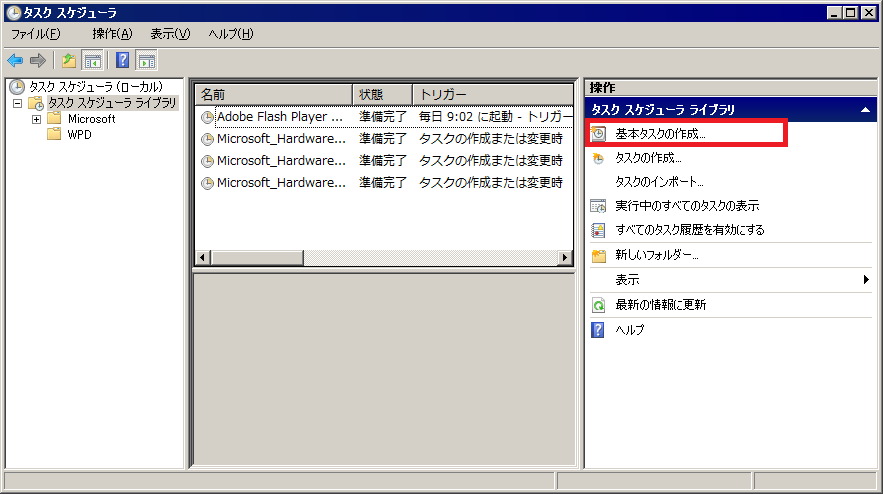883x494 pixels.
Task: Click 基本タスクの作成... action link
Action: point(660,134)
